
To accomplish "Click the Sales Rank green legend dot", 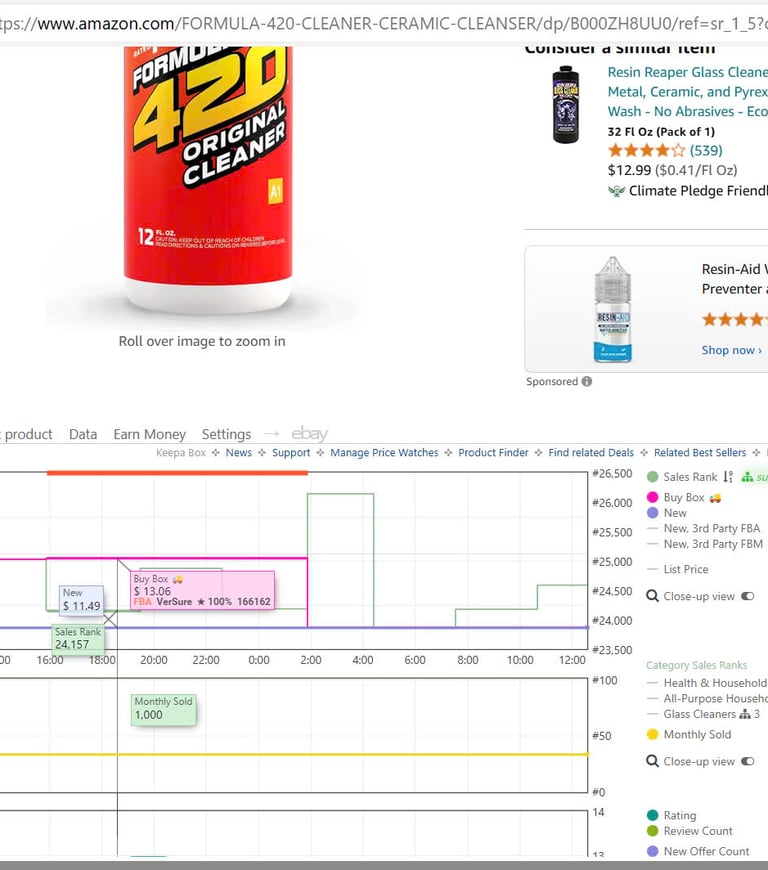I will click(653, 477).
